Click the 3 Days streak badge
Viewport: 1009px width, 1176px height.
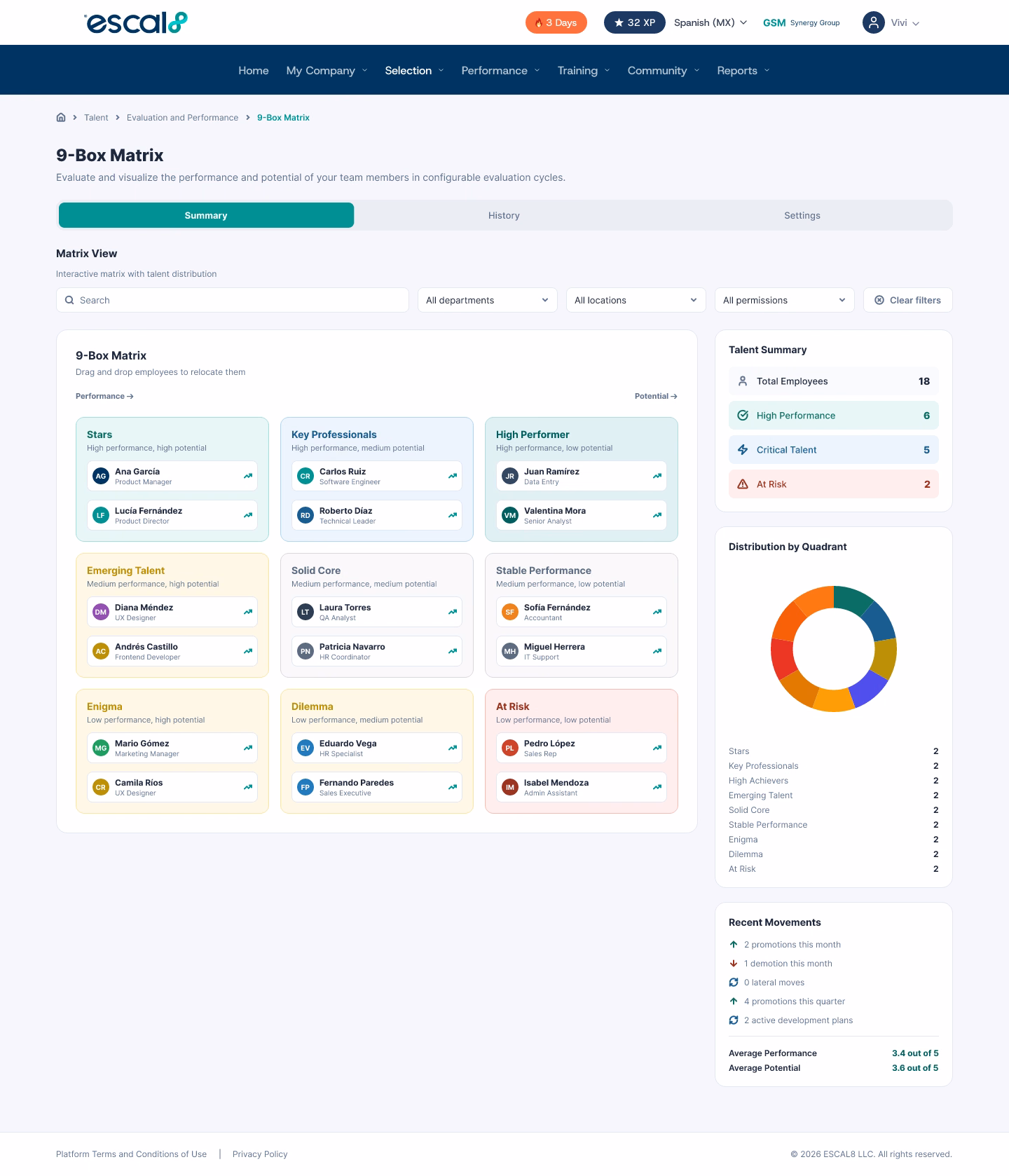coord(556,22)
